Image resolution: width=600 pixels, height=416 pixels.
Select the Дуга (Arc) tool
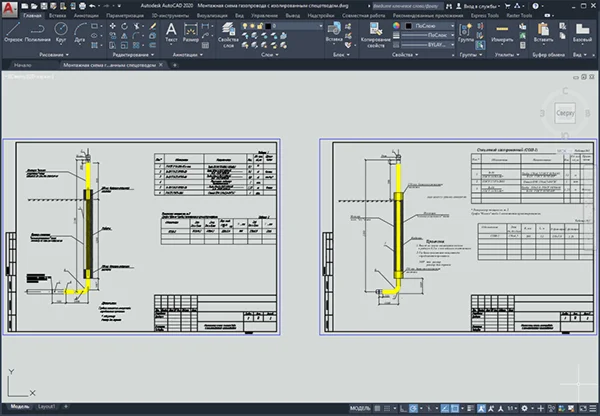(80, 32)
